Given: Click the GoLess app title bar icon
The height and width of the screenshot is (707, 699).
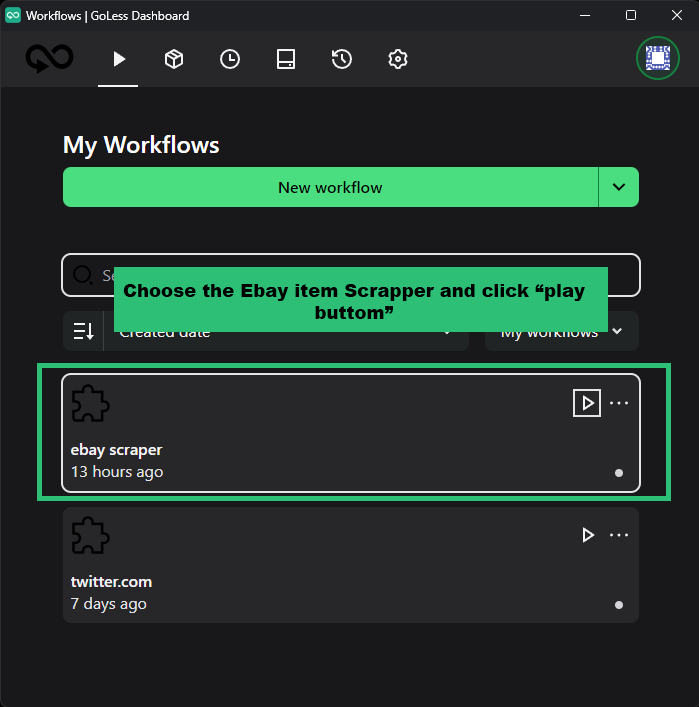Looking at the screenshot, I should click(13, 15).
